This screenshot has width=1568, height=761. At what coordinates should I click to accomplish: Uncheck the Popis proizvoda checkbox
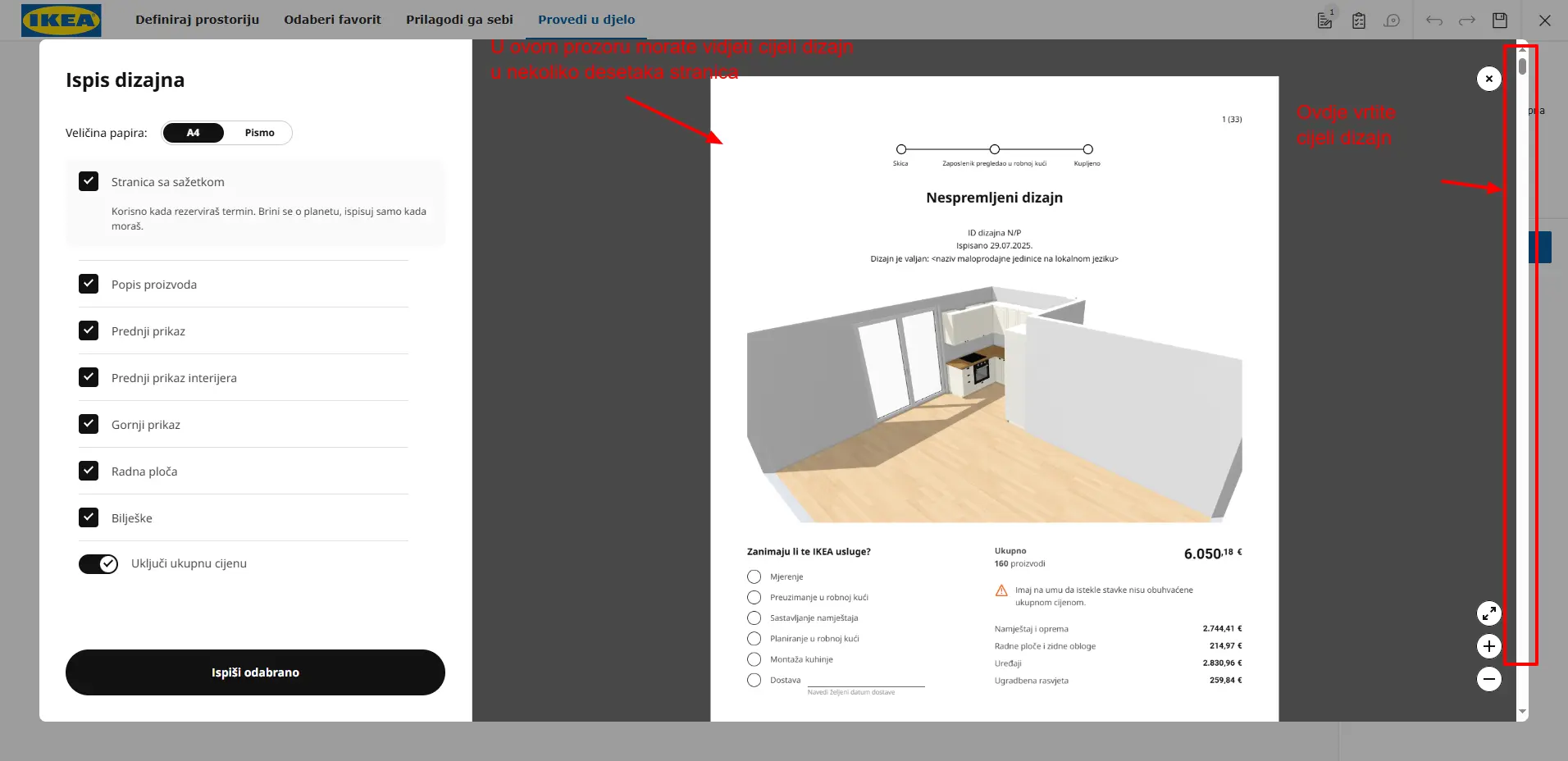click(89, 284)
